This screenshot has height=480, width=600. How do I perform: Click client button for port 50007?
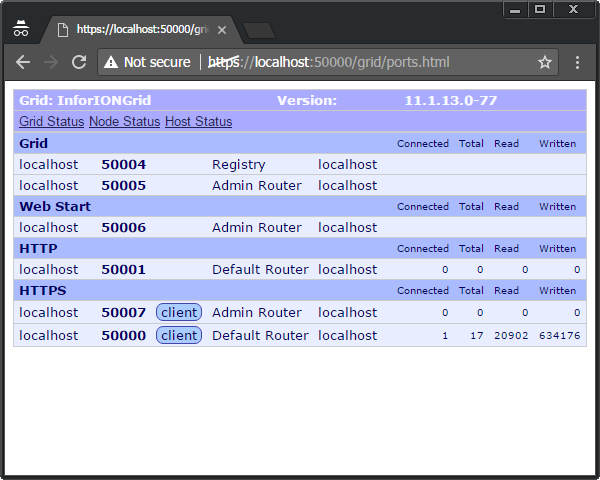tap(179, 313)
